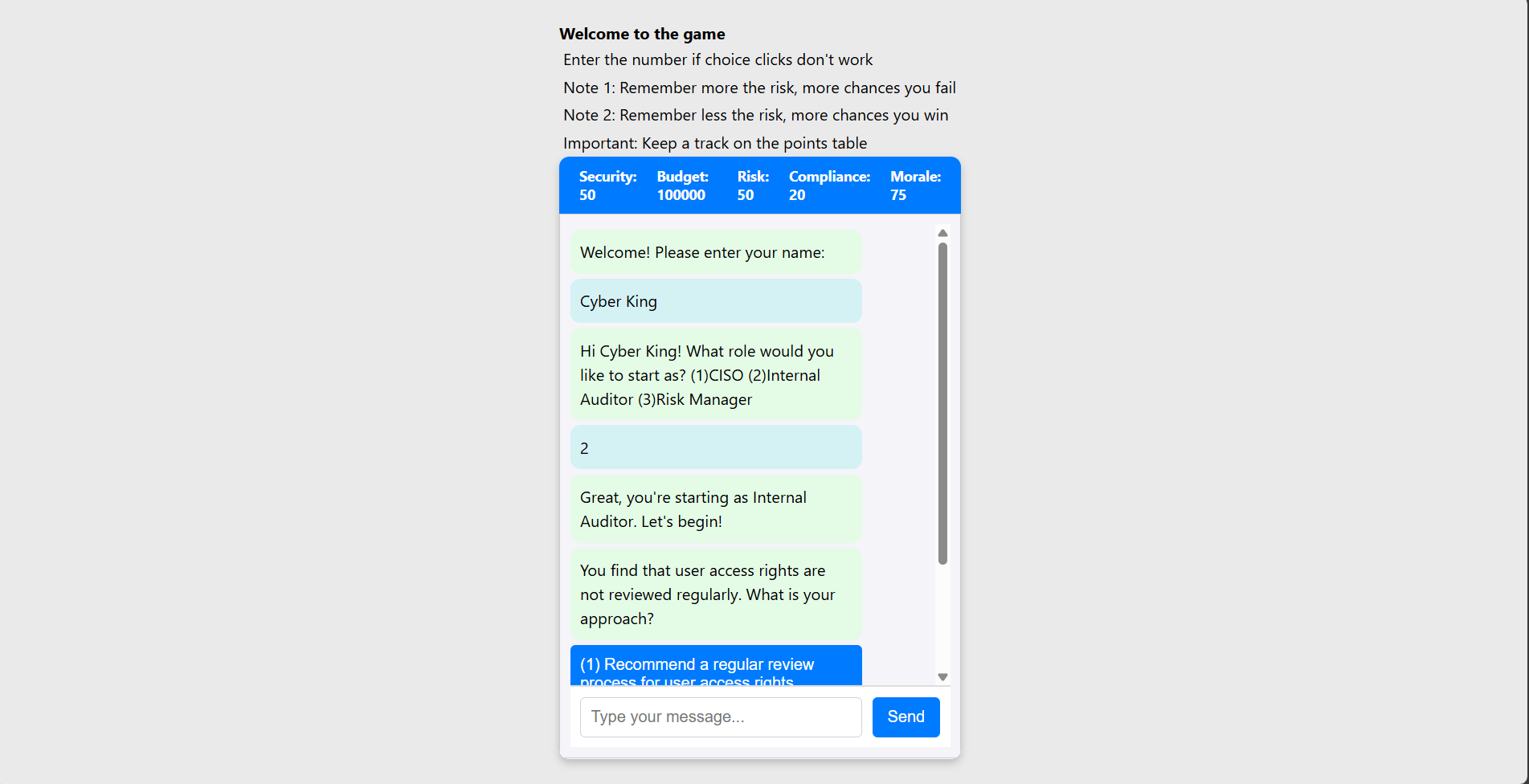Focus the 'Type your message...' input field
Screen dimensions: 1529x784
(720, 717)
